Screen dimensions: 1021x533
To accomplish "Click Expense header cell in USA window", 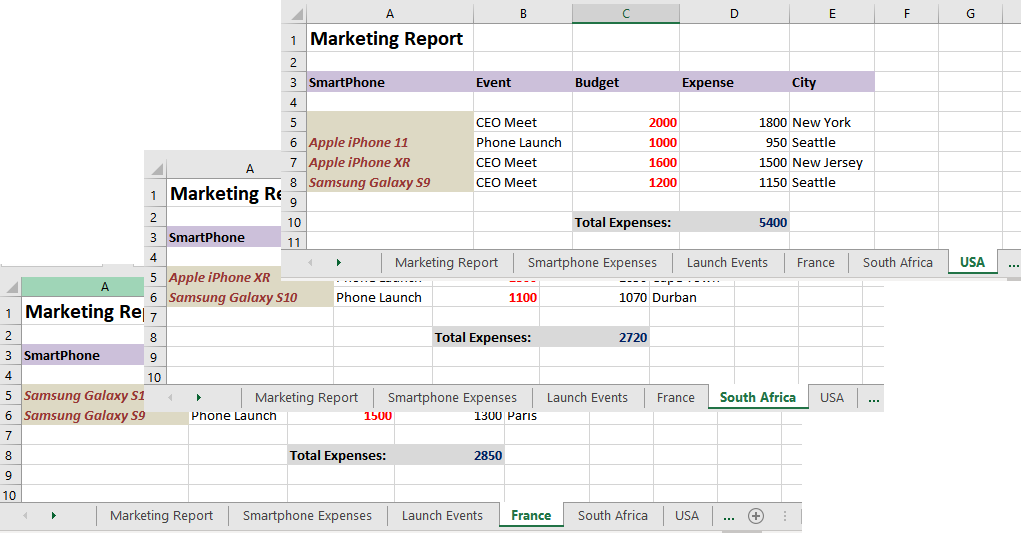I will point(734,82).
